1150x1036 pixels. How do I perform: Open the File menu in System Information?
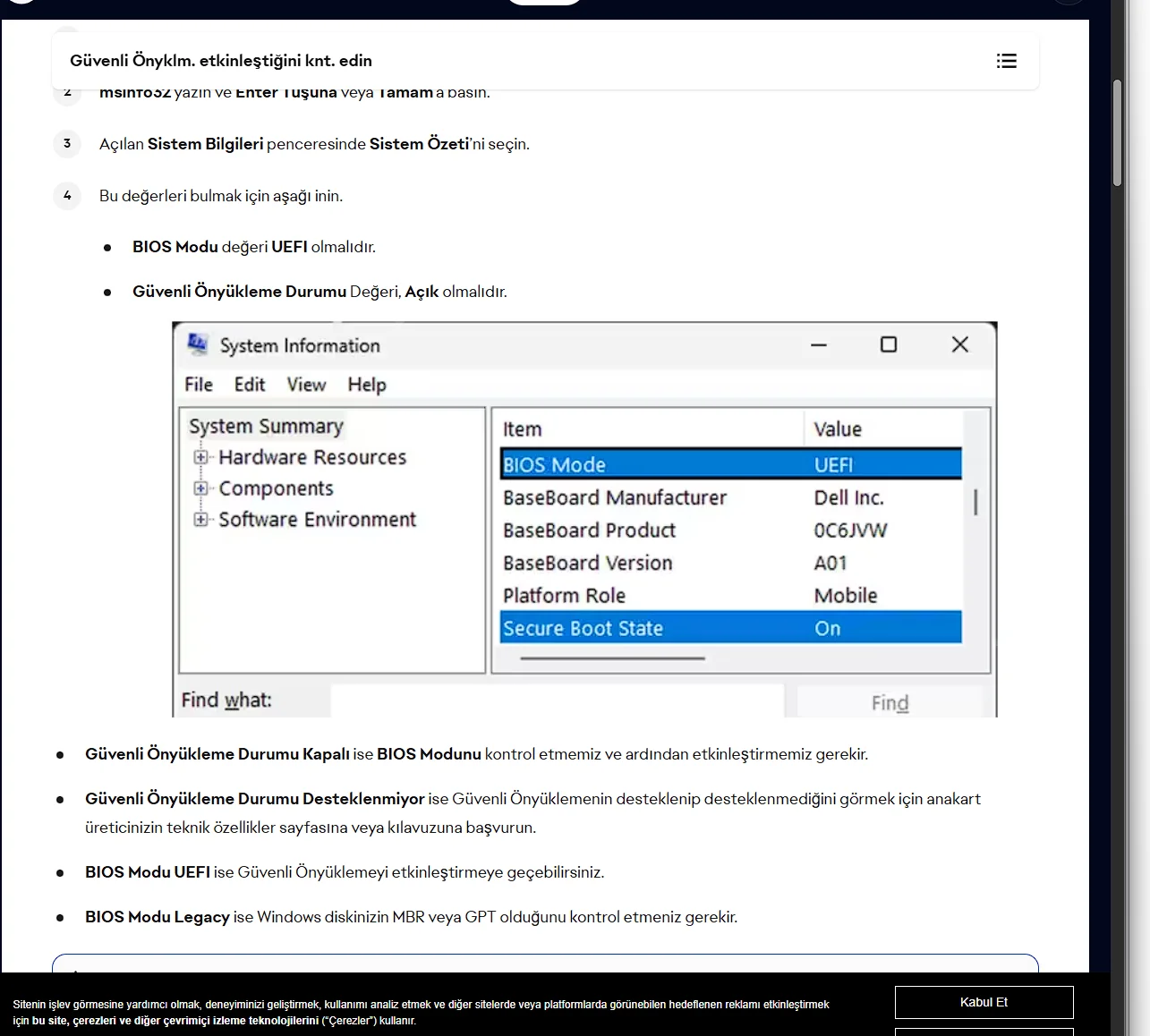point(199,385)
